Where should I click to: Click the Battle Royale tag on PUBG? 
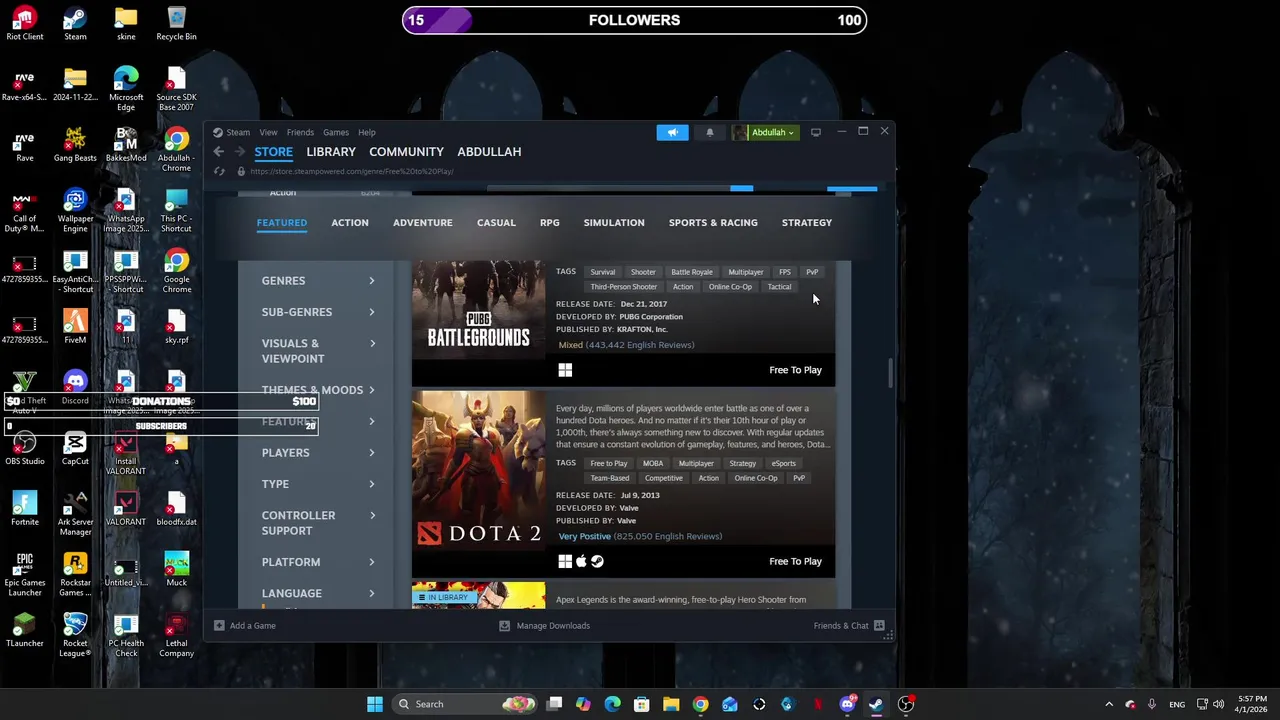tap(692, 272)
